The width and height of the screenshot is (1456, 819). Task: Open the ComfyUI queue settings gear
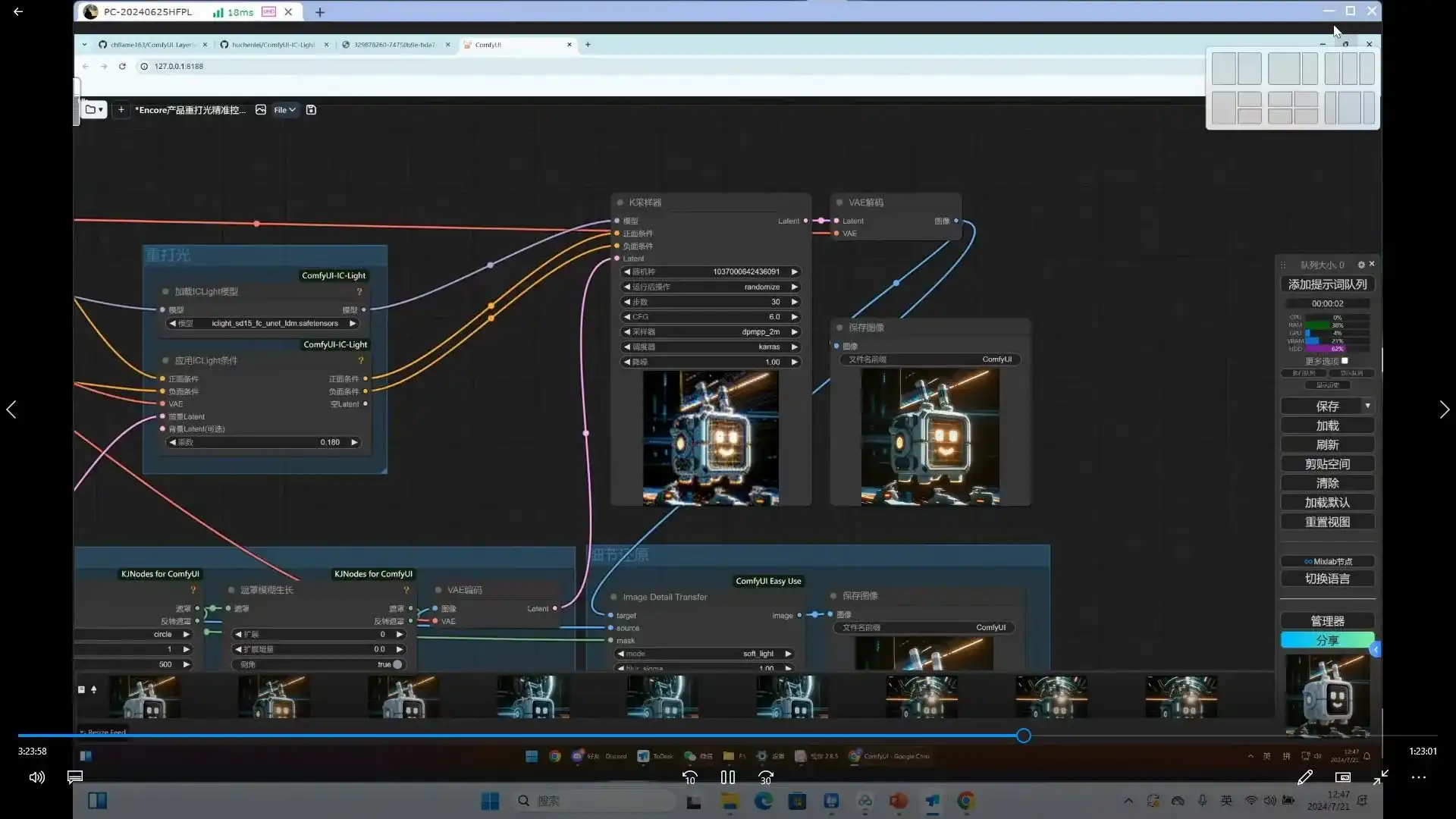[x=1361, y=265]
